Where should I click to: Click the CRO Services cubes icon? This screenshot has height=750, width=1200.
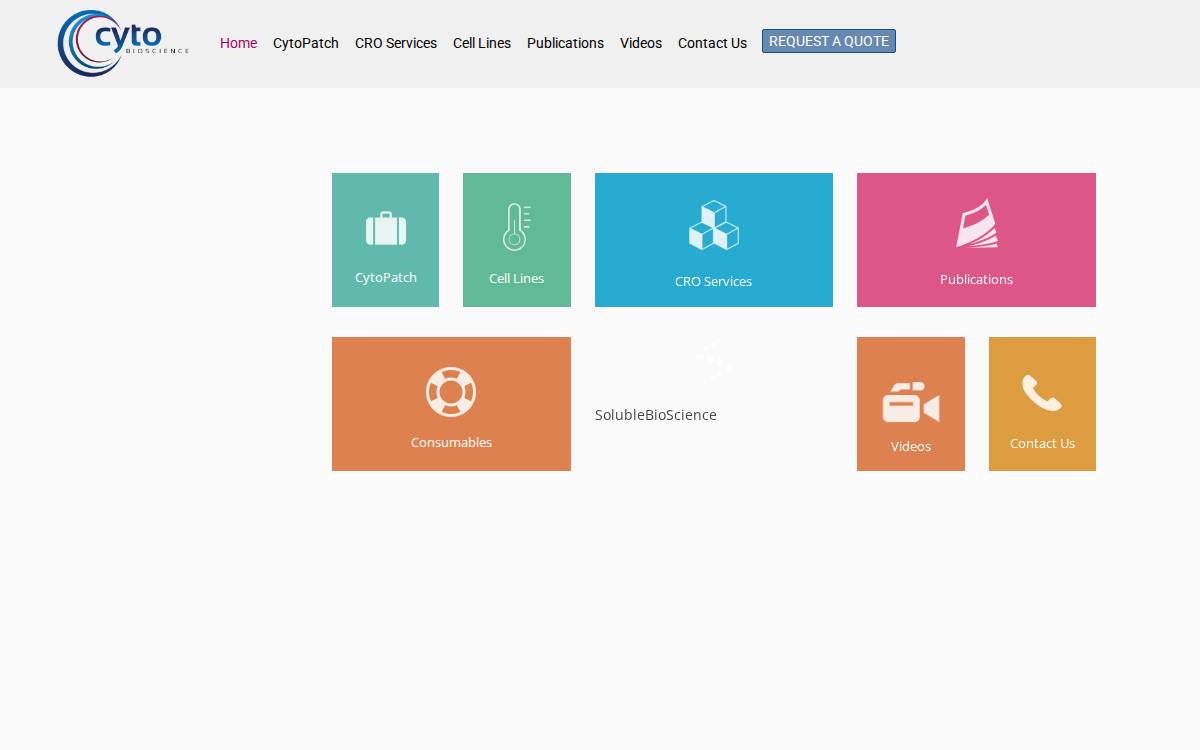714,226
